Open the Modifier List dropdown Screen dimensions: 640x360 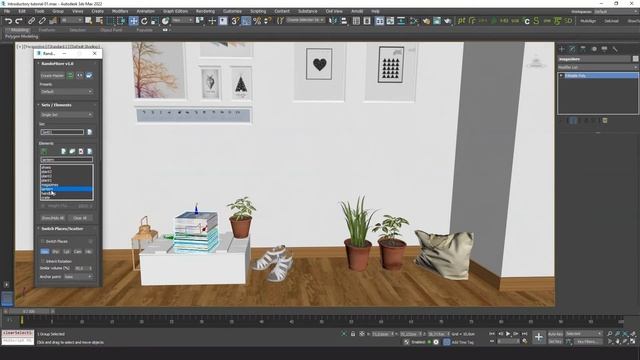598,67
